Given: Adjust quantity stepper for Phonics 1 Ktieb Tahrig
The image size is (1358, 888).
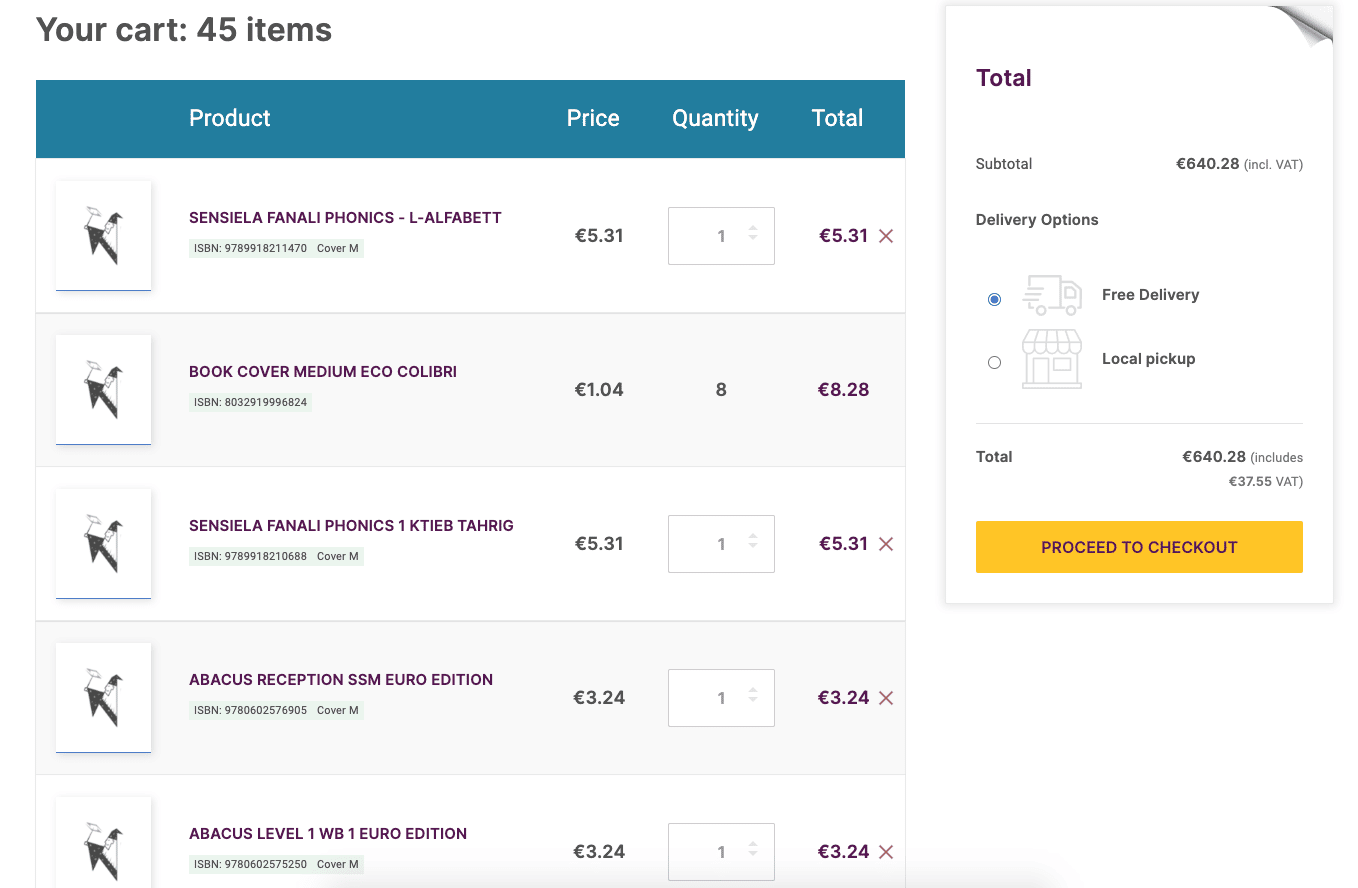Looking at the screenshot, I should tap(753, 544).
